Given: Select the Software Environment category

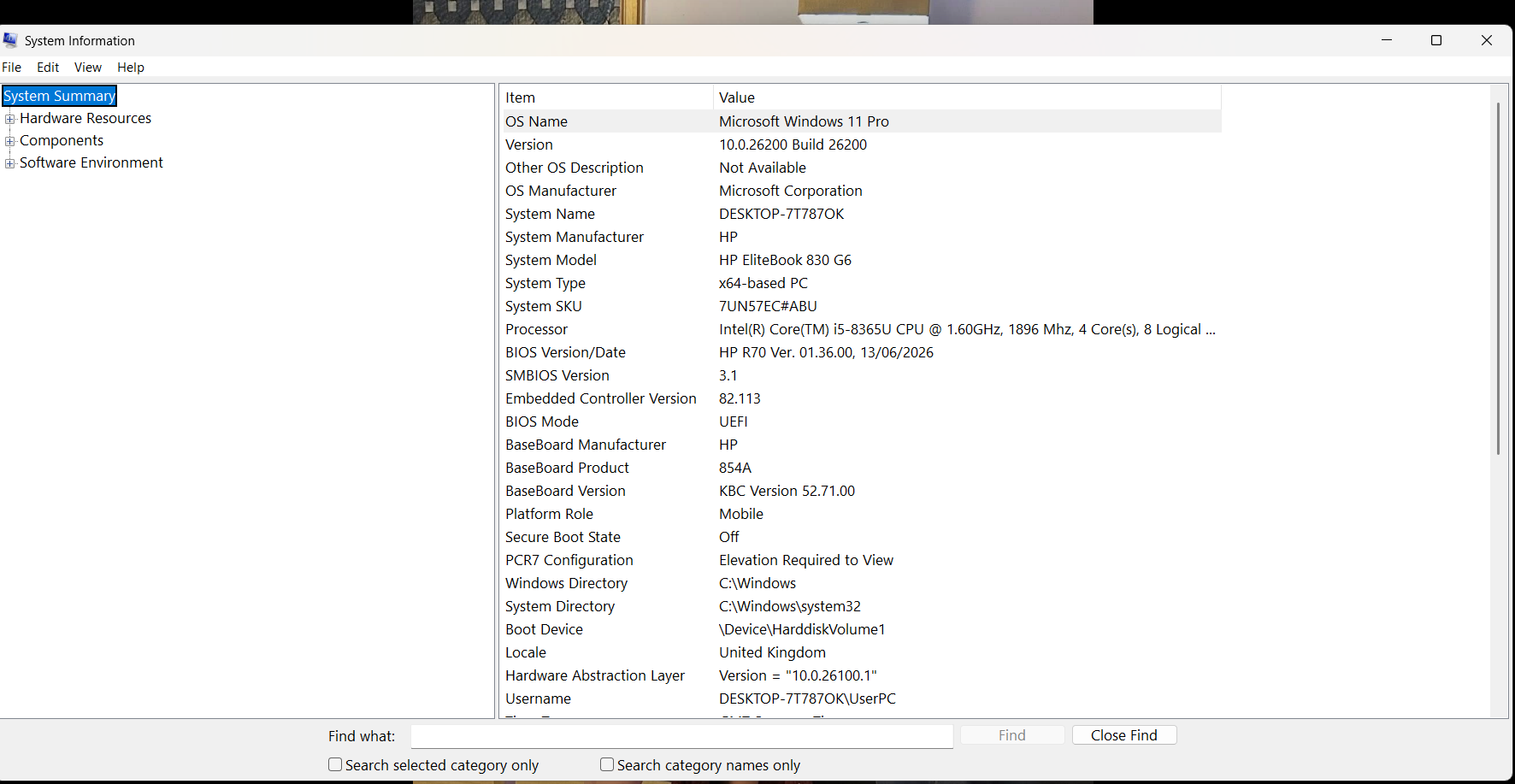Looking at the screenshot, I should [x=91, y=162].
